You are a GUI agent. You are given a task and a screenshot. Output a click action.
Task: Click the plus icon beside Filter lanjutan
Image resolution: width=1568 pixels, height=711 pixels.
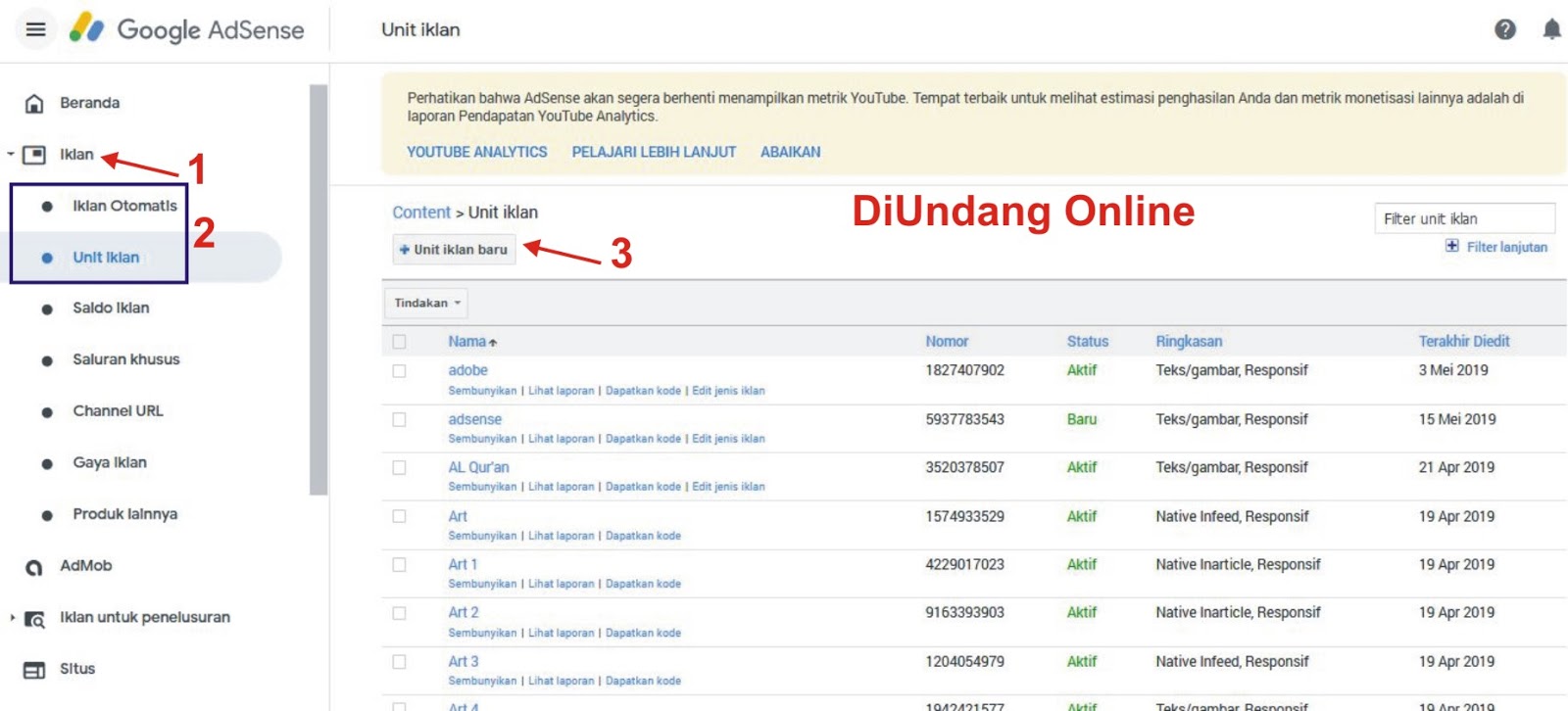(x=1452, y=246)
